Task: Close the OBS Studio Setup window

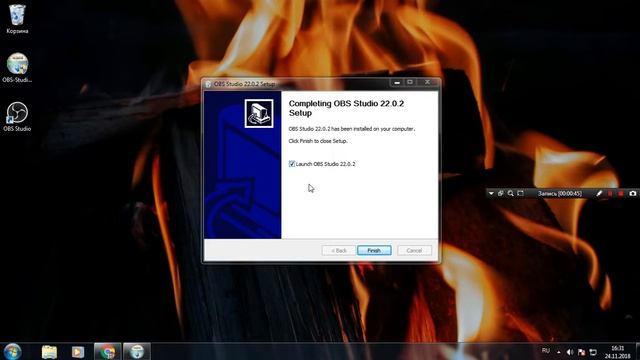Action: 427,82
